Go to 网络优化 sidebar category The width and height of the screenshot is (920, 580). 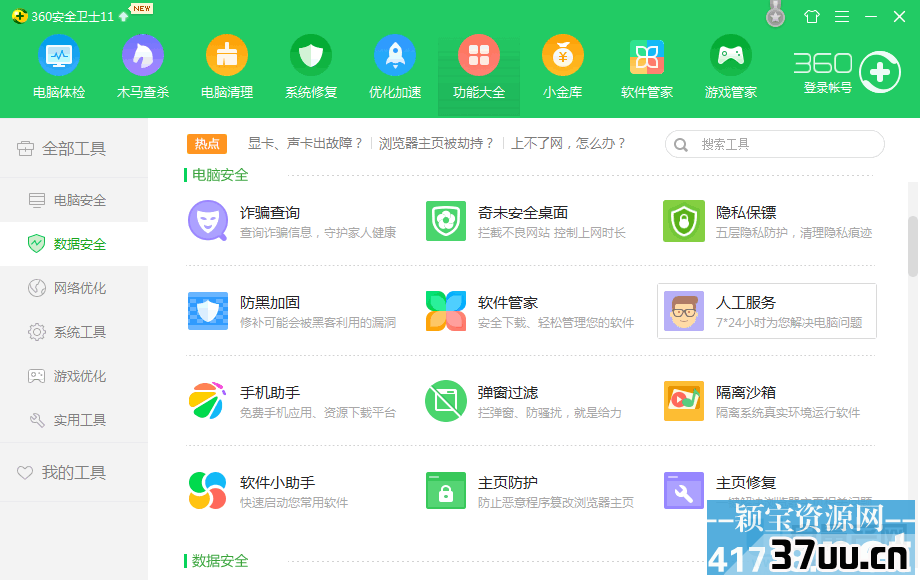(74, 288)
